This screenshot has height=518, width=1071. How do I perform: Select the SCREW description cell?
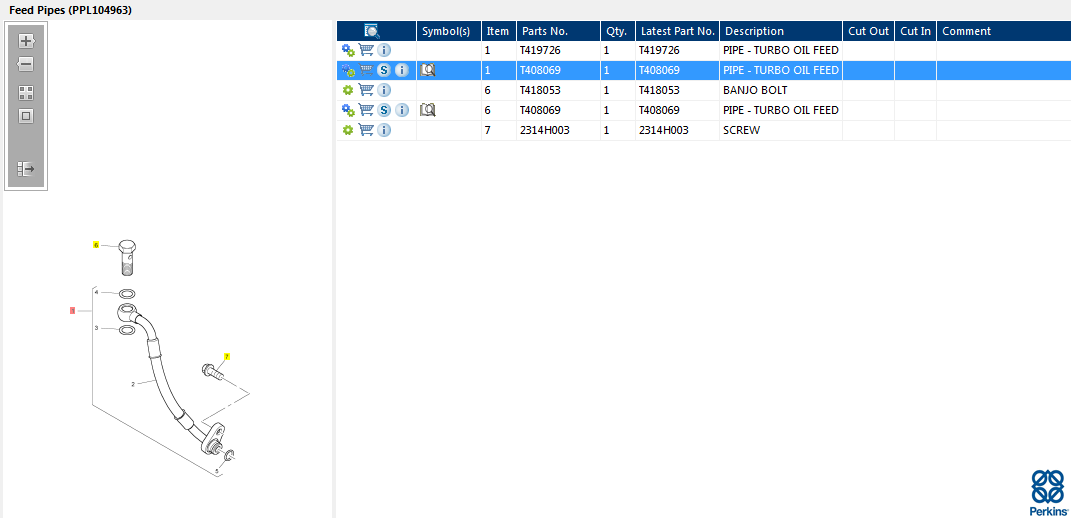coord(781,130)
